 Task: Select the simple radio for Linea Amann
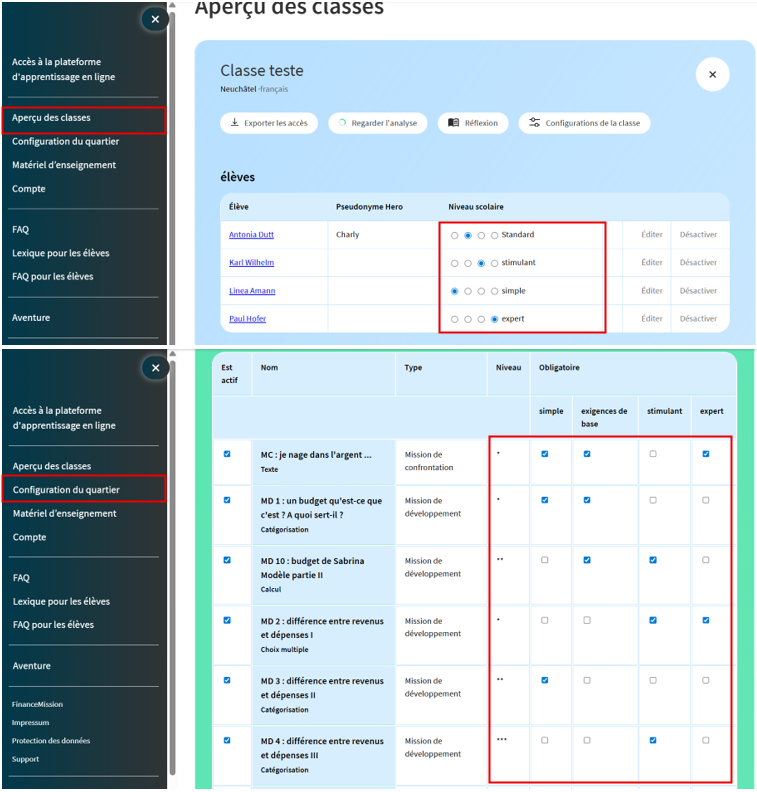[x=455, y=291]
